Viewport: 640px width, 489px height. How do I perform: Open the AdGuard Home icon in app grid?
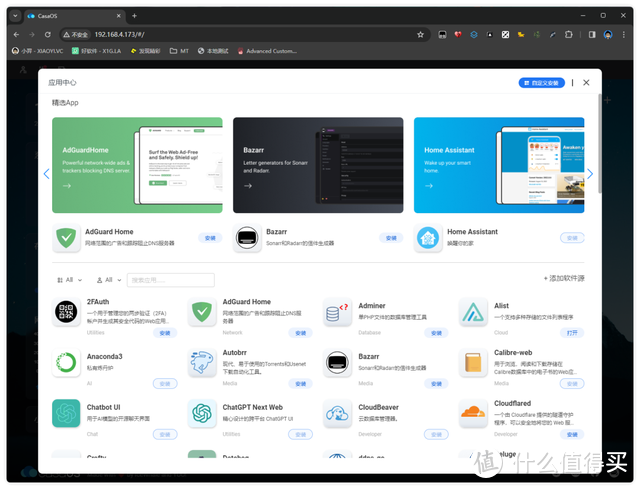click(202, 312)
